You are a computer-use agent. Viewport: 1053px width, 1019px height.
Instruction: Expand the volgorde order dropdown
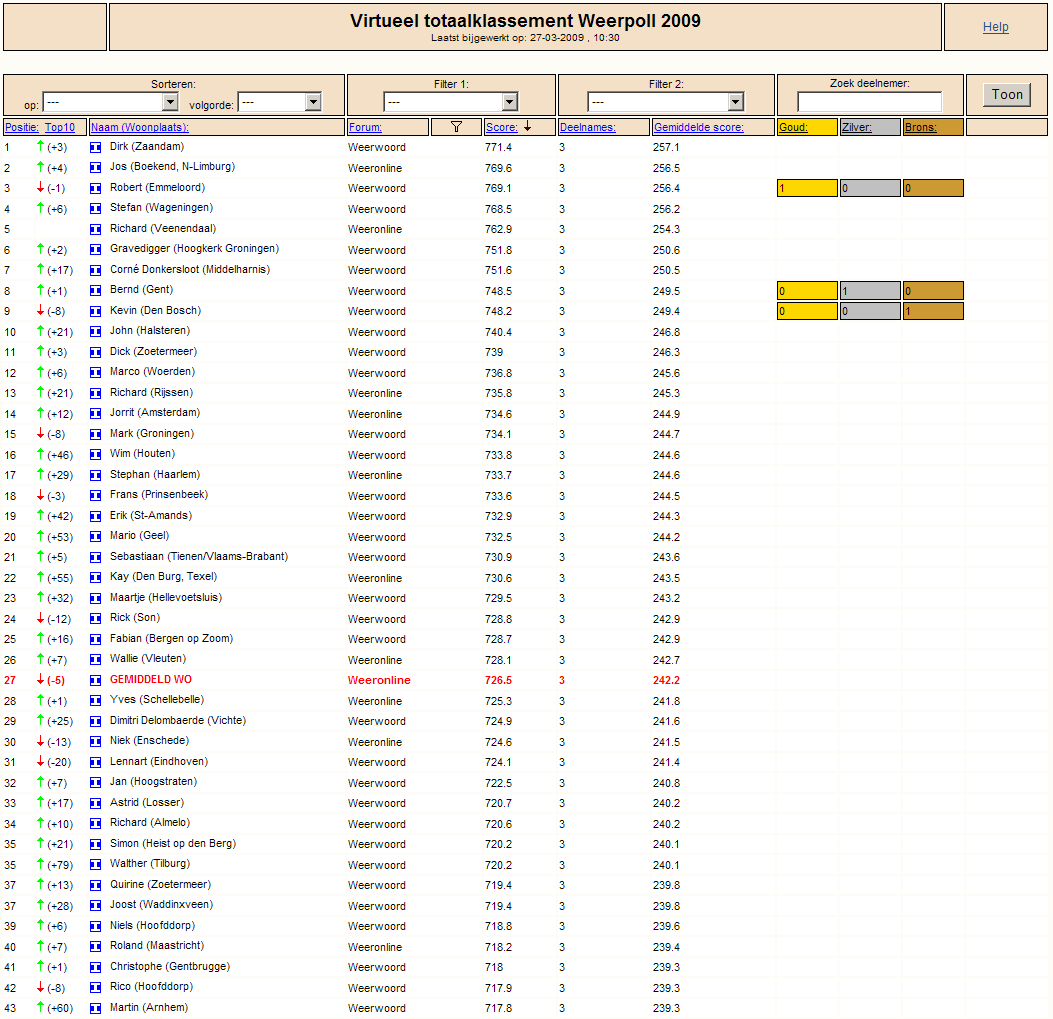click(280, 102)
